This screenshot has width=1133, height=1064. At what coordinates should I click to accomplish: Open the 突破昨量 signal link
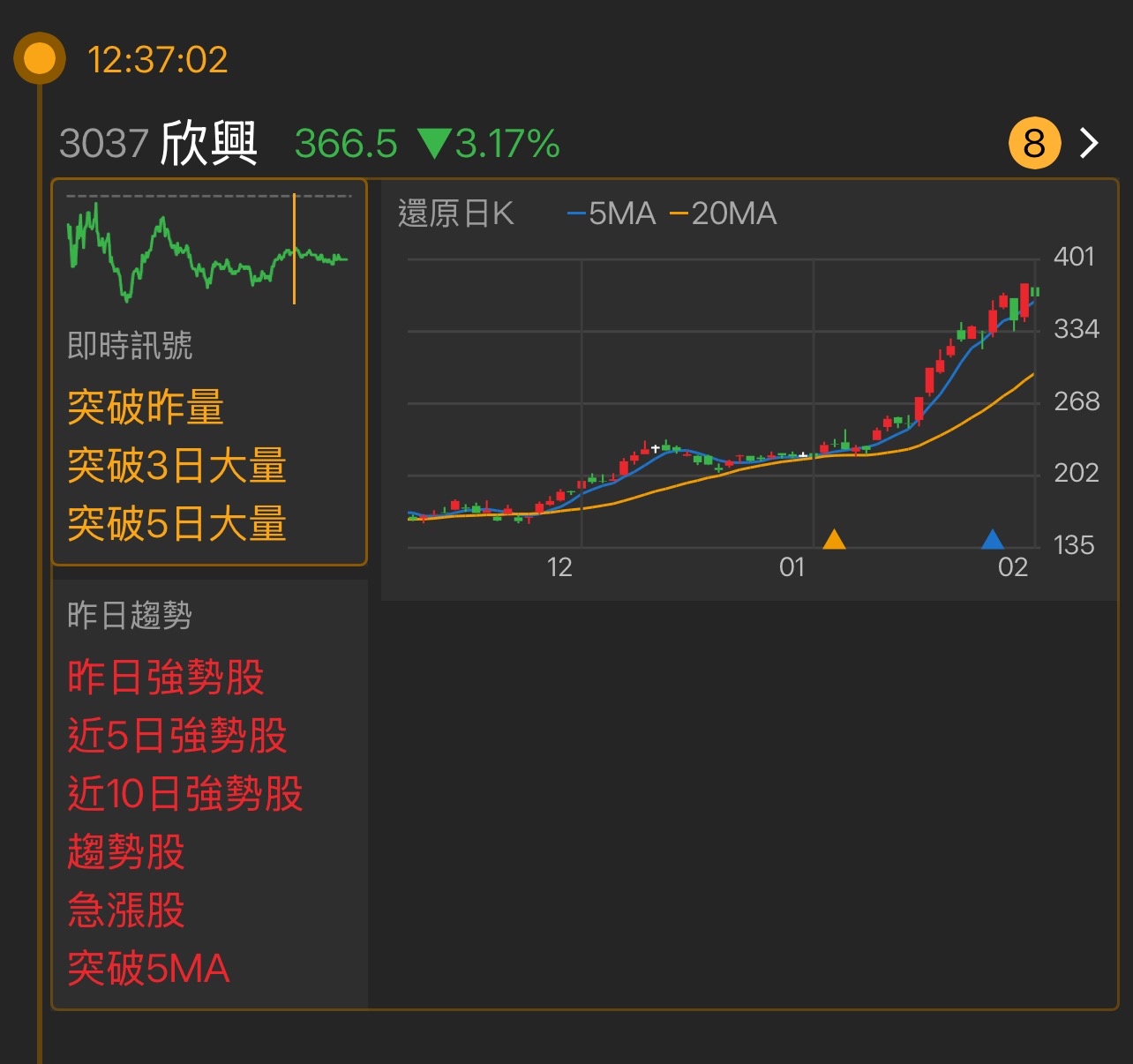(x=146, y=408)
